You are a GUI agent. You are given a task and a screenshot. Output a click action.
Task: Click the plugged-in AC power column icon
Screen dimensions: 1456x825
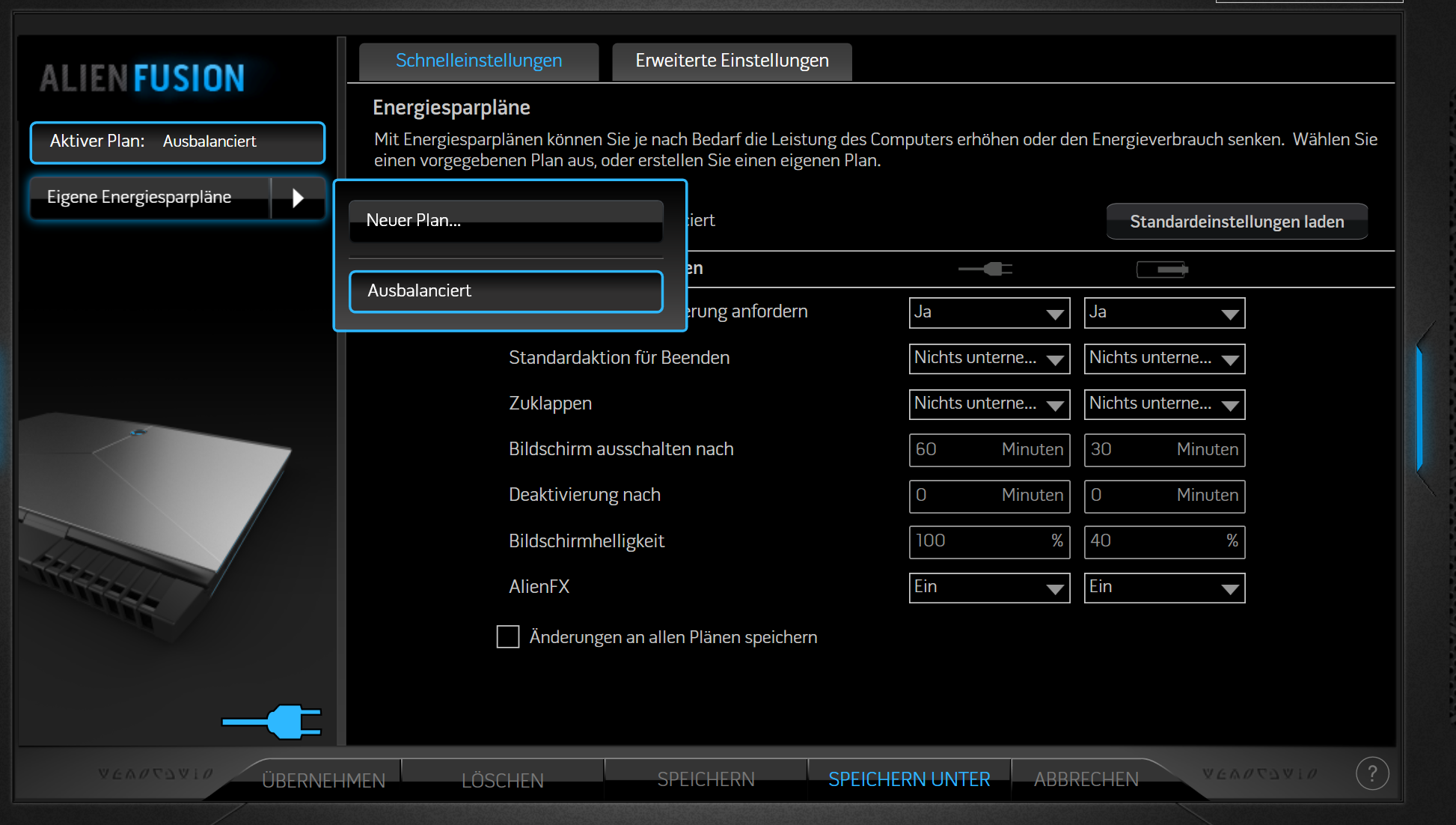986,269
